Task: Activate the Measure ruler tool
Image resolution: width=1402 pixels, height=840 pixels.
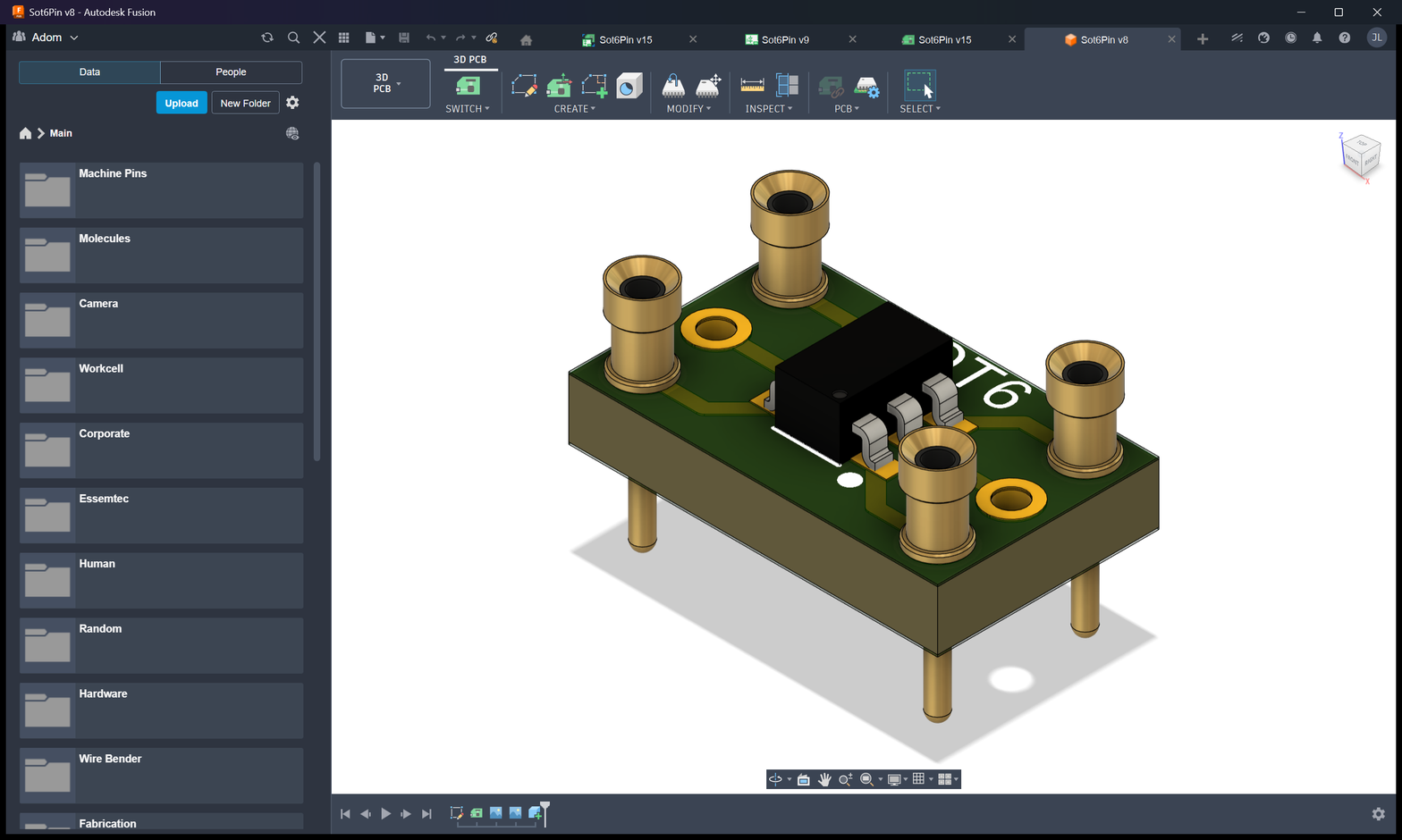Action: (x=753, y=86)
